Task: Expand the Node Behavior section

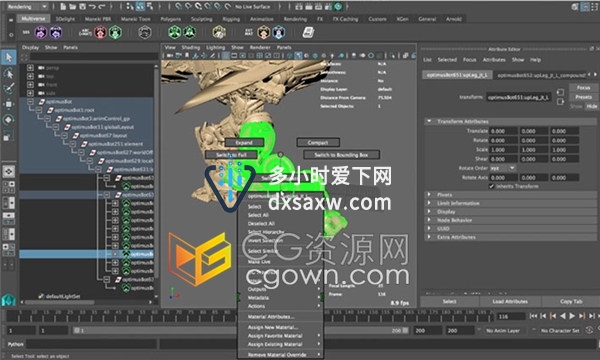Action: point(429,220)
